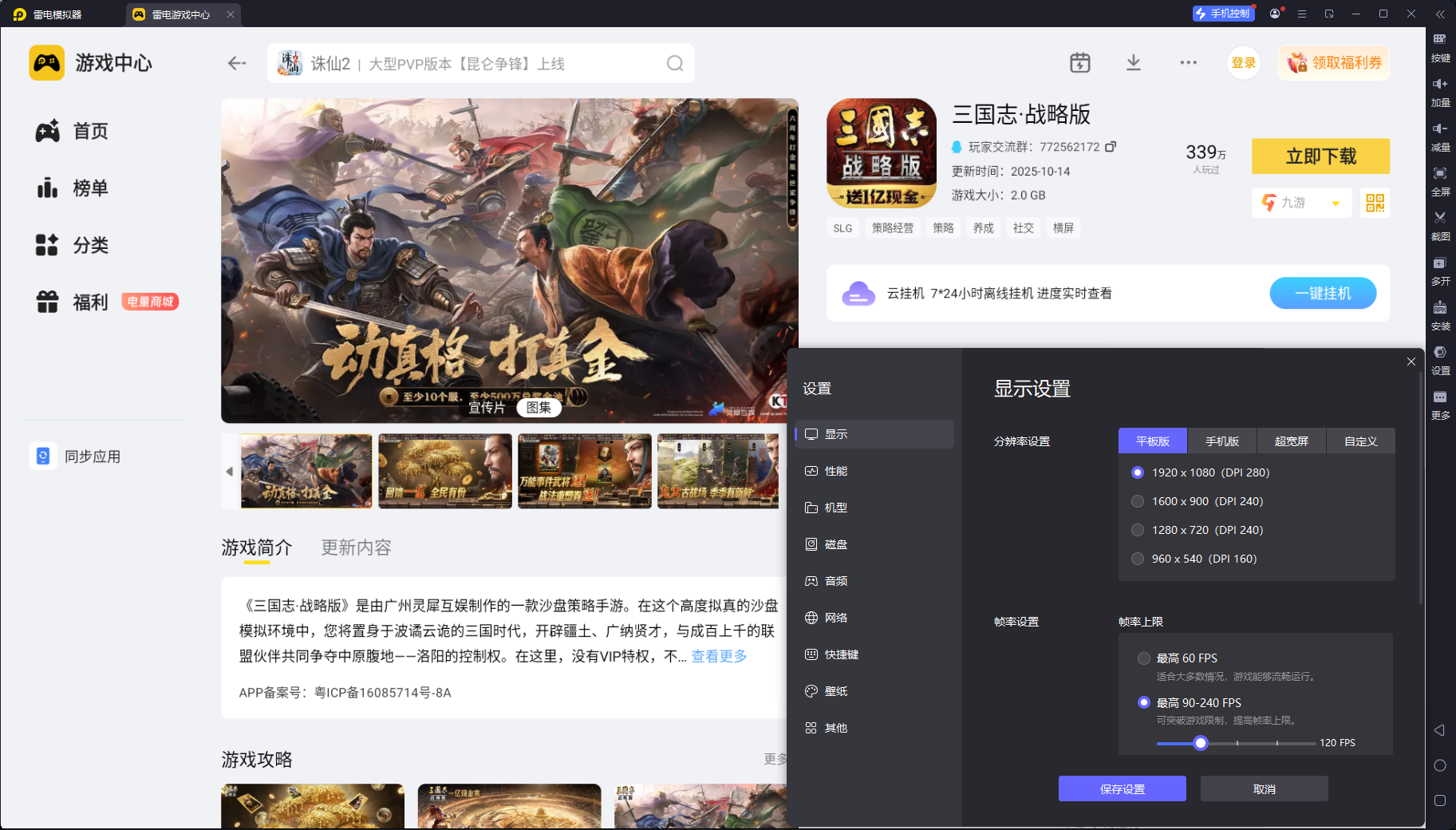Switch to 超宽屏 resolution tab
Viewport: 1456px width, 830px height.
1292,441
